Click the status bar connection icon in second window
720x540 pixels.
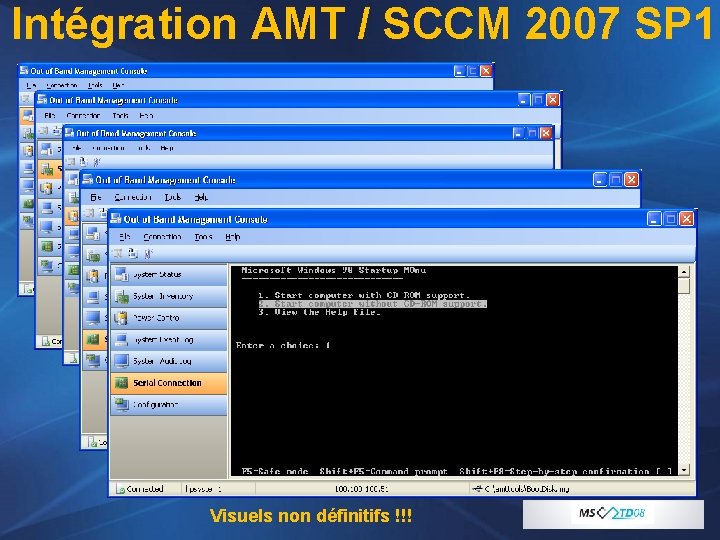tap(46, 341)
